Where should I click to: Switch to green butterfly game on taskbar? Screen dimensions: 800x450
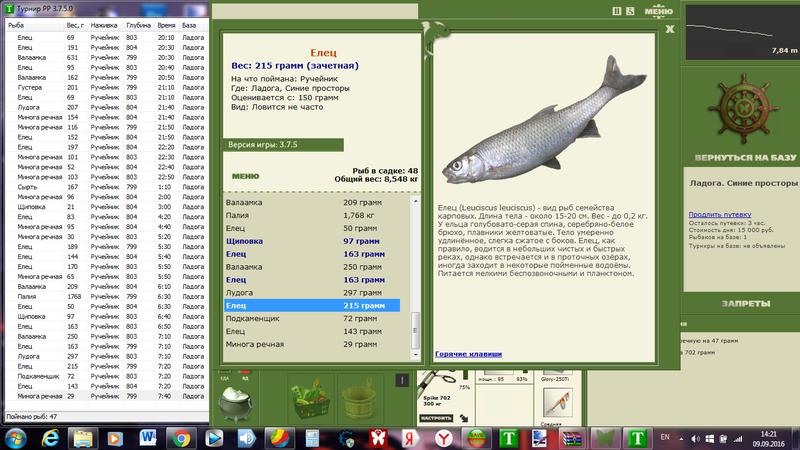605,438
